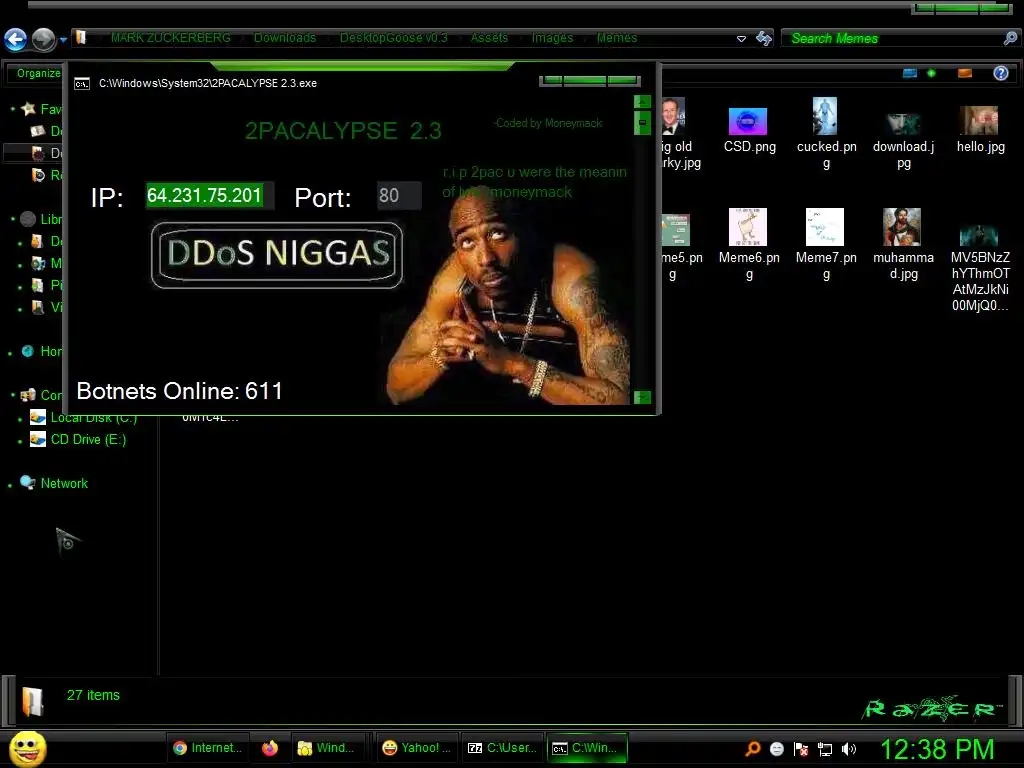Collapse the Favorites group in the navigation pane
The width and height of the screenshot is (1024, 768).
pyautogui.click(x=12, y=108)
